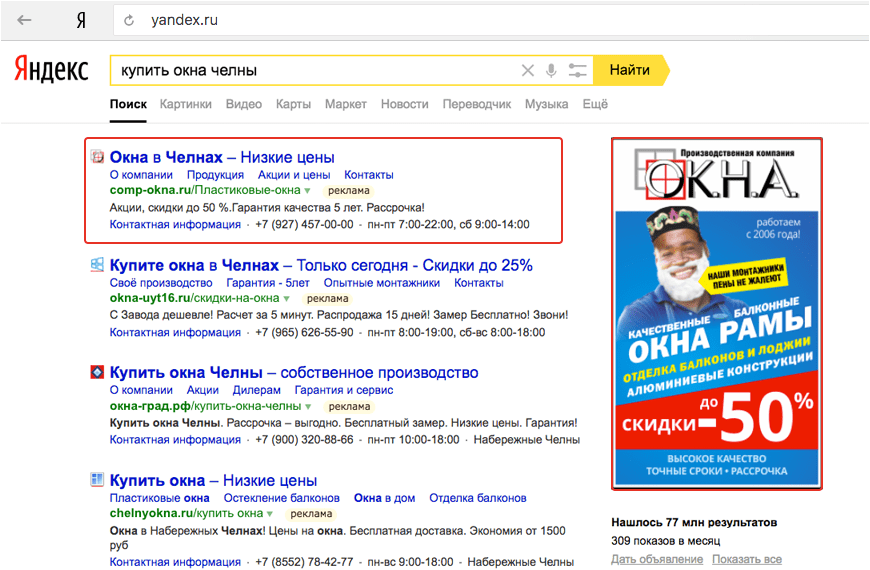Click the favicon next to 'Купите окна в Челнах'
The image size is (870, 570).
[x=98, y=265]
